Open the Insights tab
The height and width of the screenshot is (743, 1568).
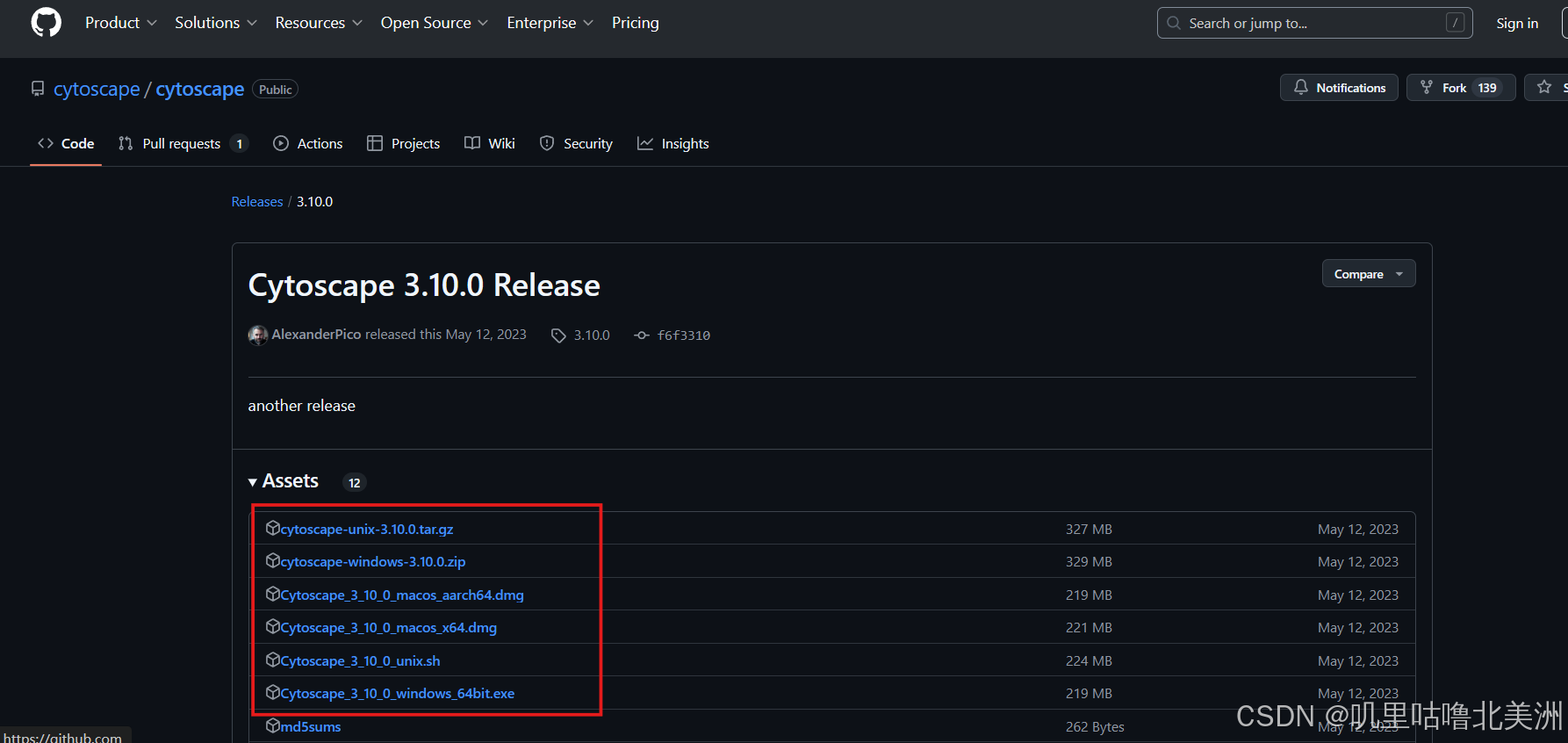[673, 143]
